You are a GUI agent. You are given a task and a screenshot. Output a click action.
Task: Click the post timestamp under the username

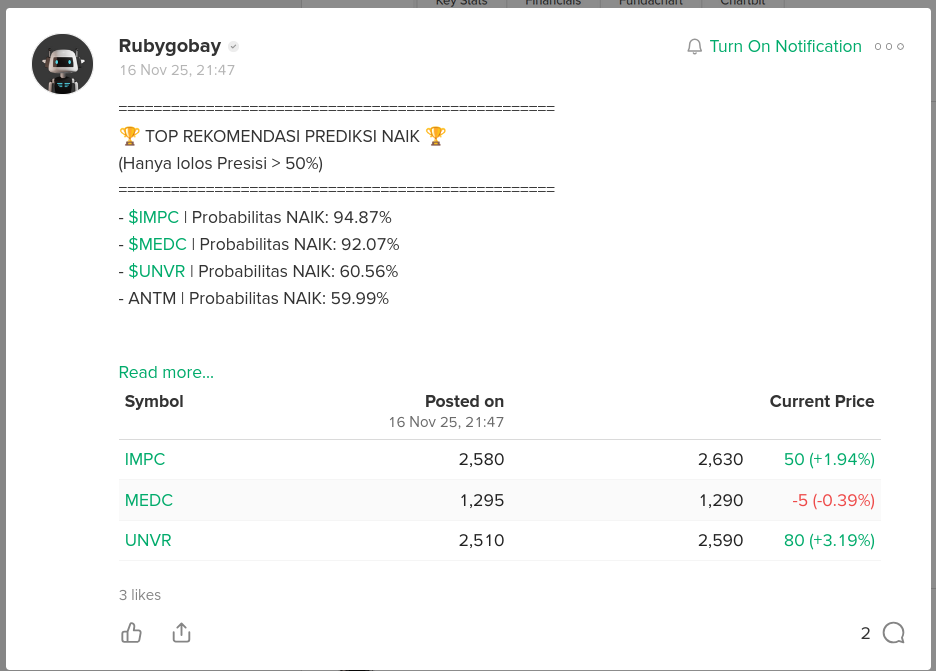[177, 70]
